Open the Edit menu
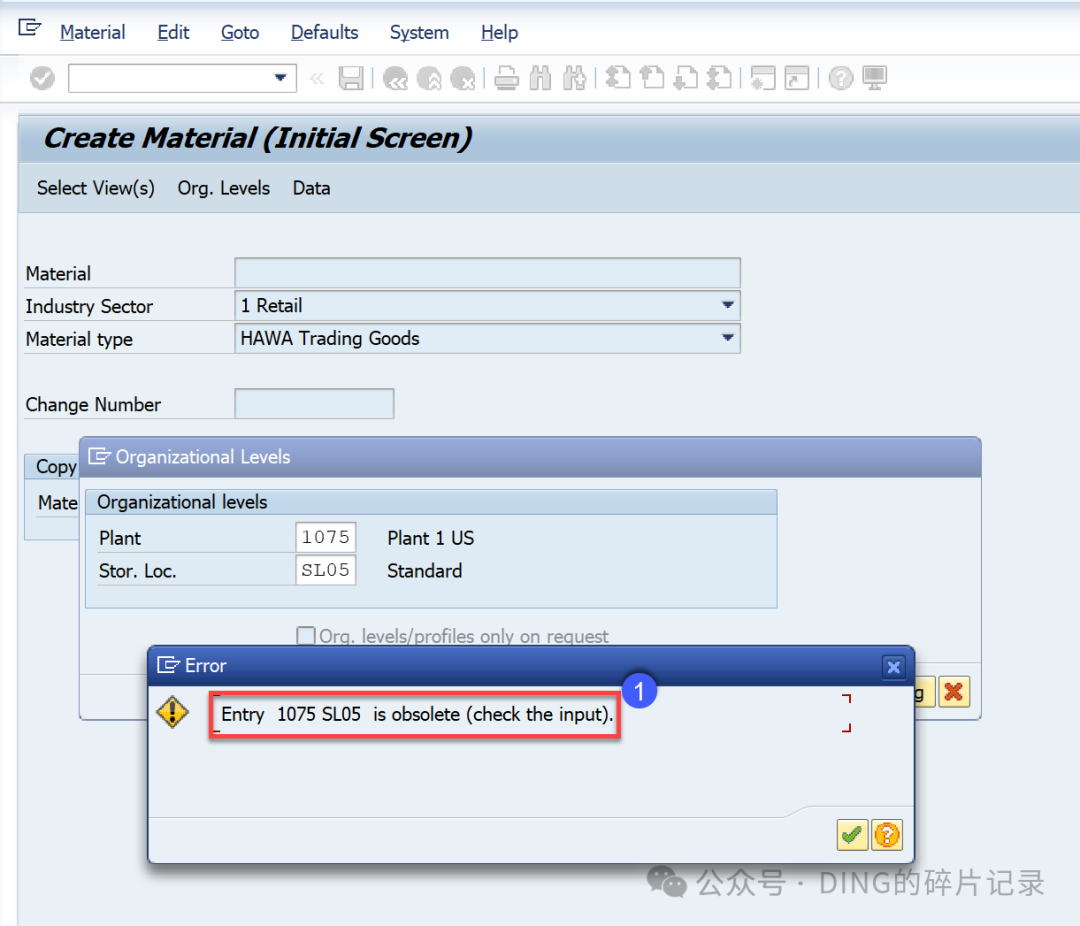The image size is (1080, 926). click(173, 32)
